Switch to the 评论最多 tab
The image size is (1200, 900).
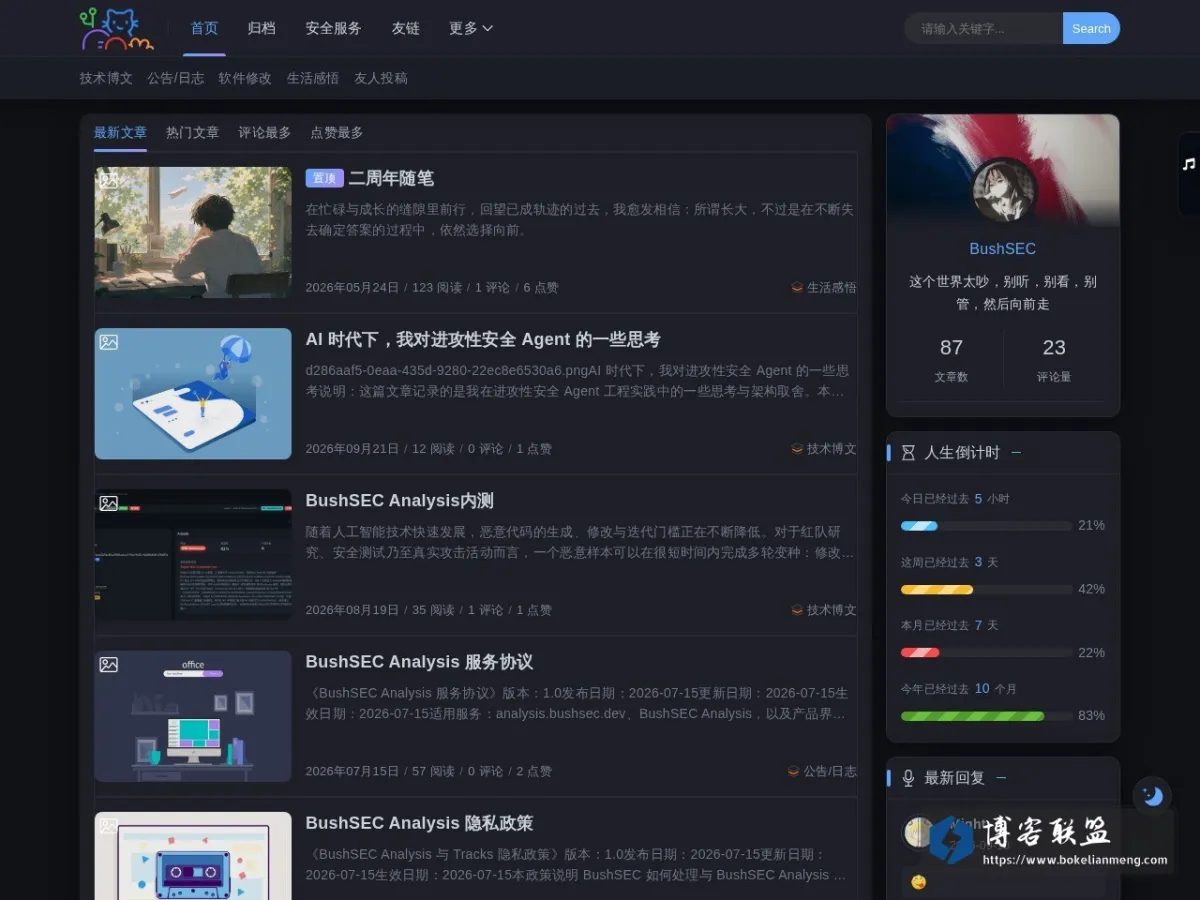coord(264,132)
